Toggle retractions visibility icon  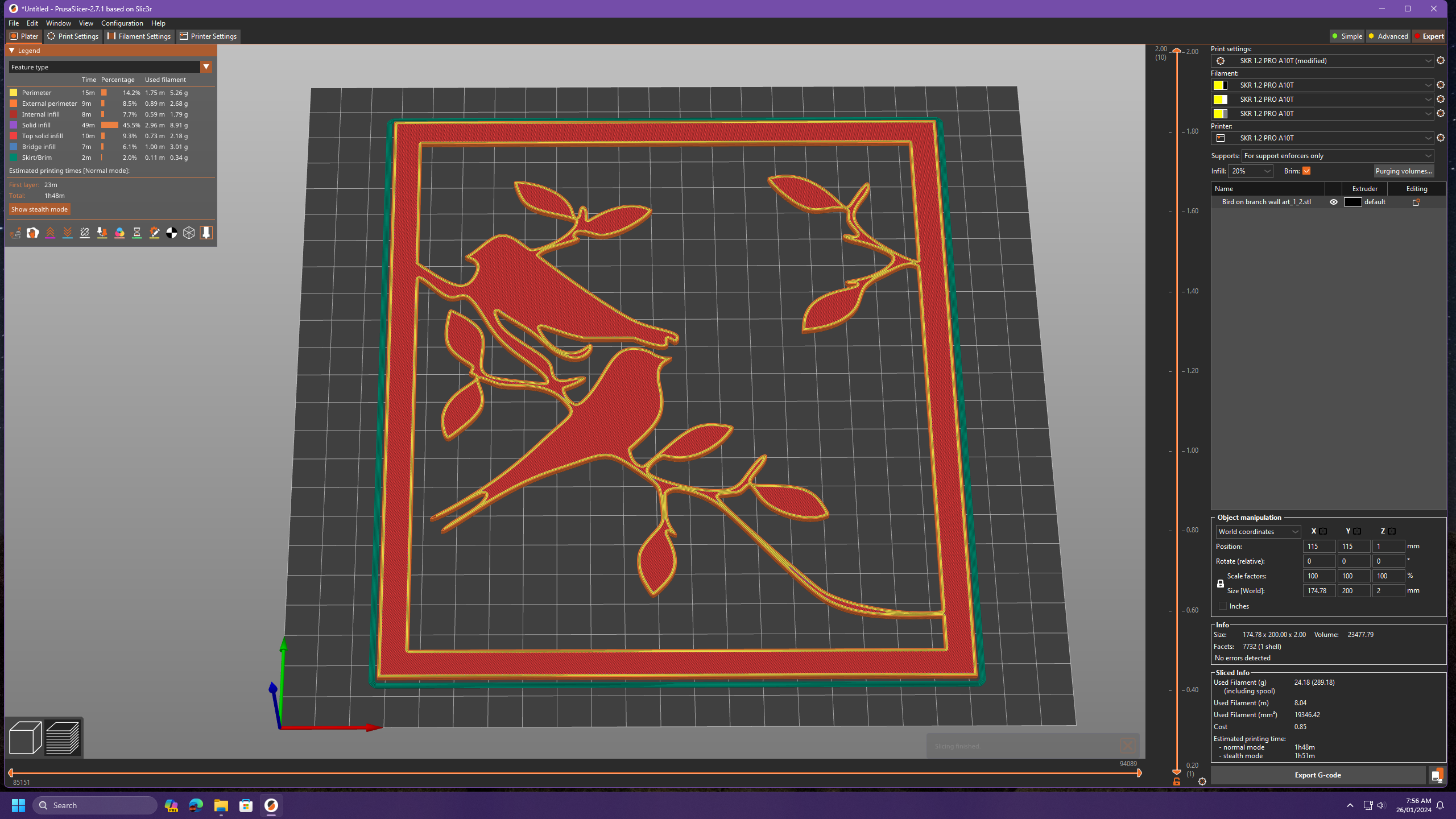[x=50, y=233]
